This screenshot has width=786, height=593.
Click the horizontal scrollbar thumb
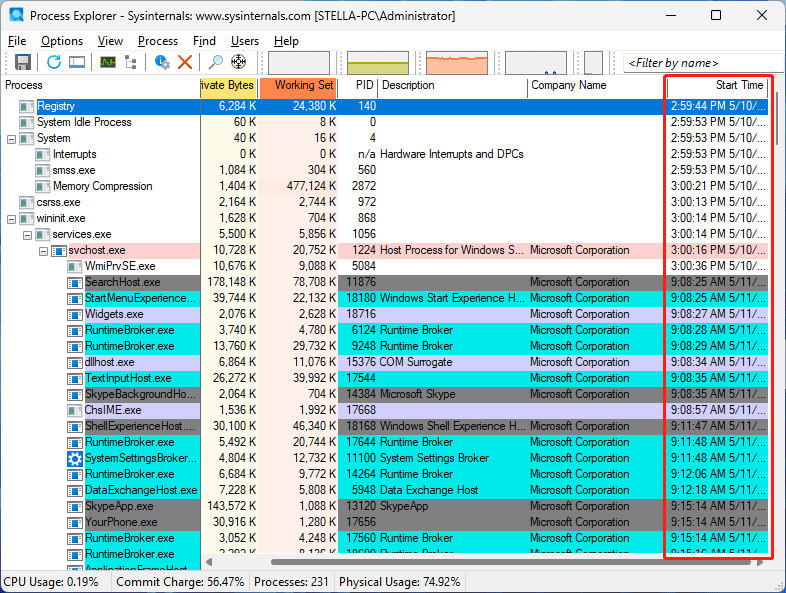(510, 562)
